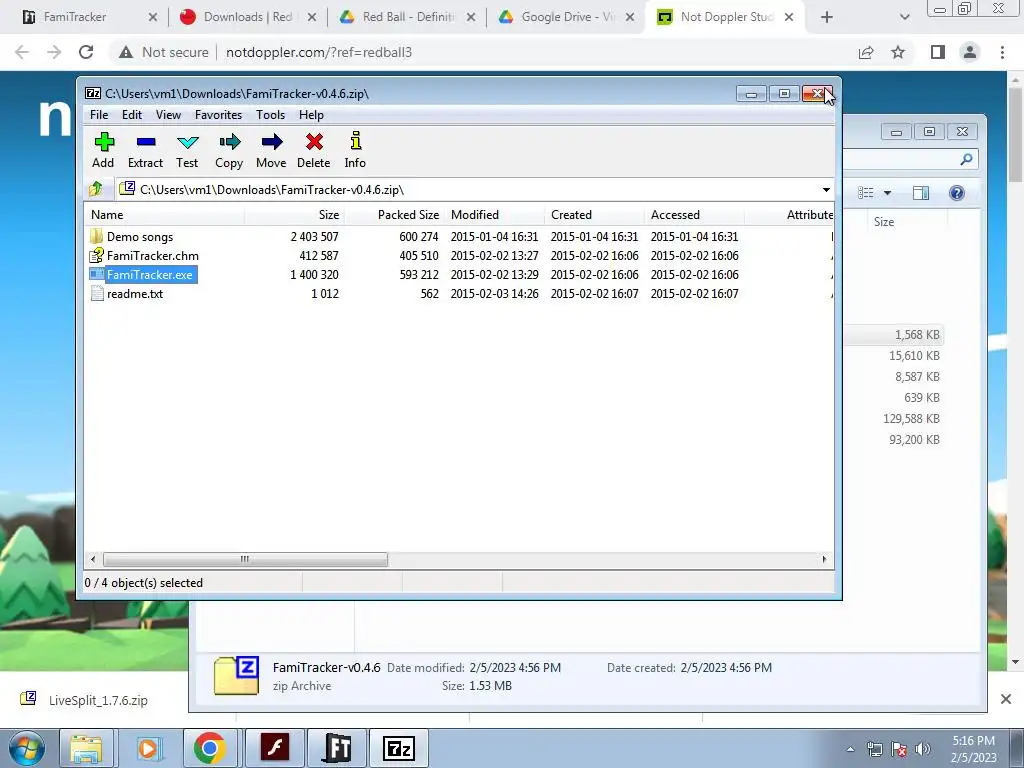This screenshot has width=1024, height=768.
Task: Reload the notdoppler.com page
Action: [86, 52]
